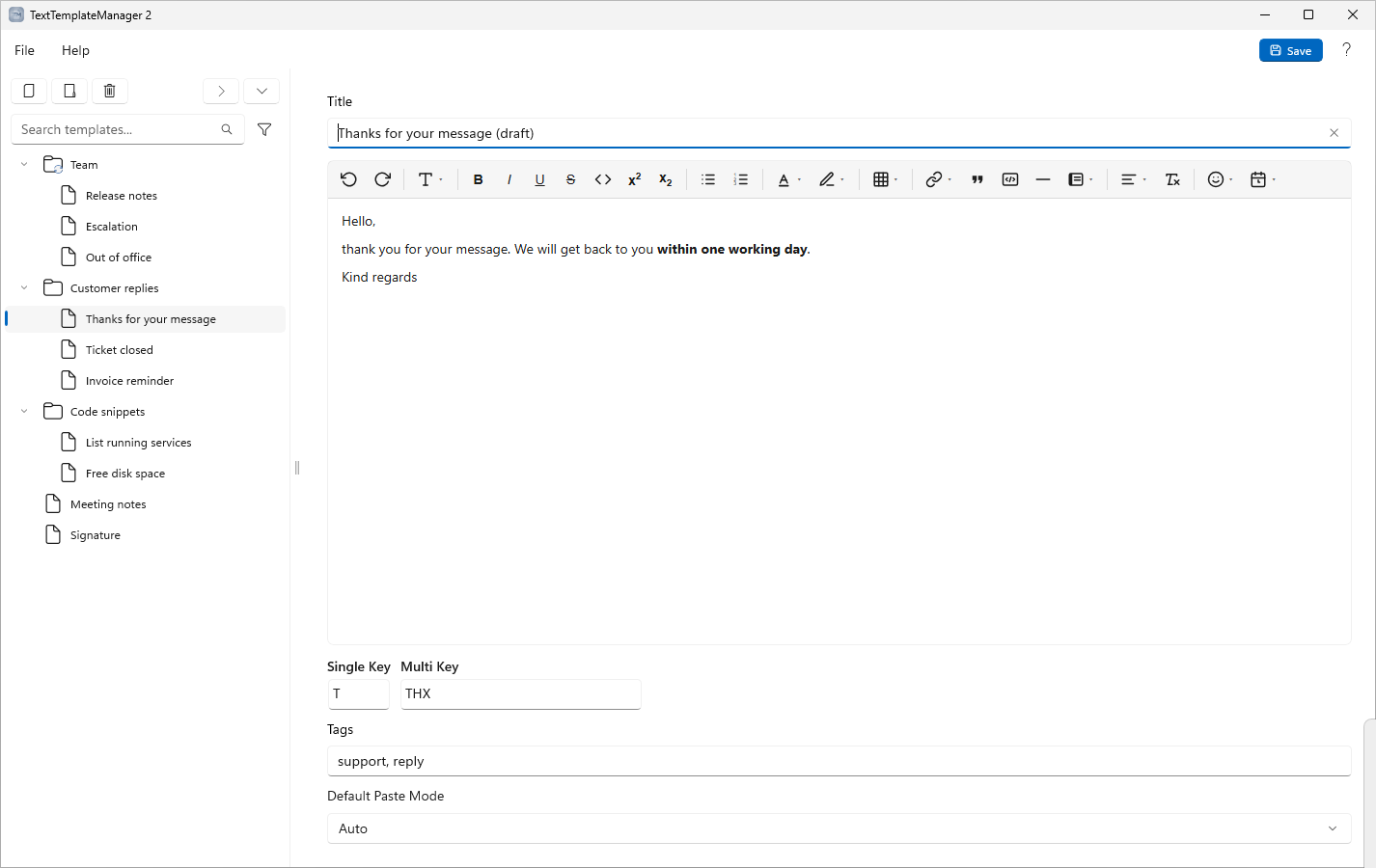This screenshot has width=1376, height=868.
Task: Collapse the Team folder
Action: tap(24, 165)
